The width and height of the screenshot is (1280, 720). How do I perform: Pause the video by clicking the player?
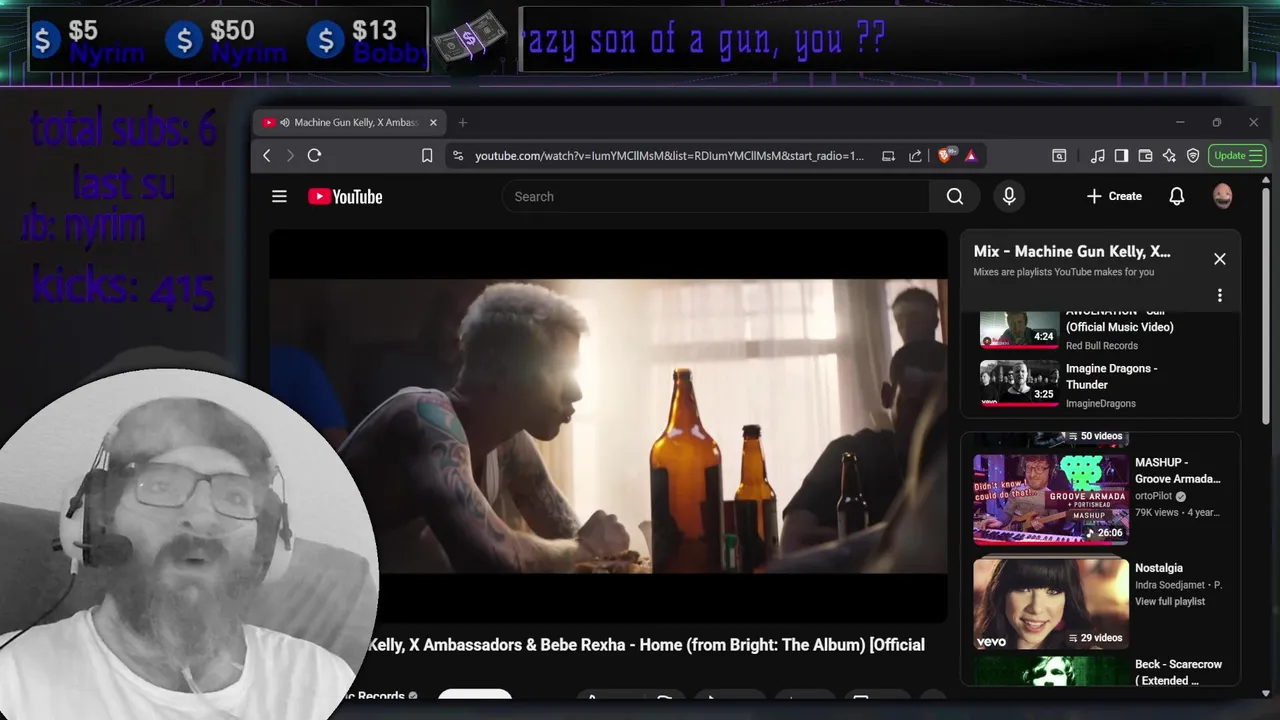coord(608,426)
